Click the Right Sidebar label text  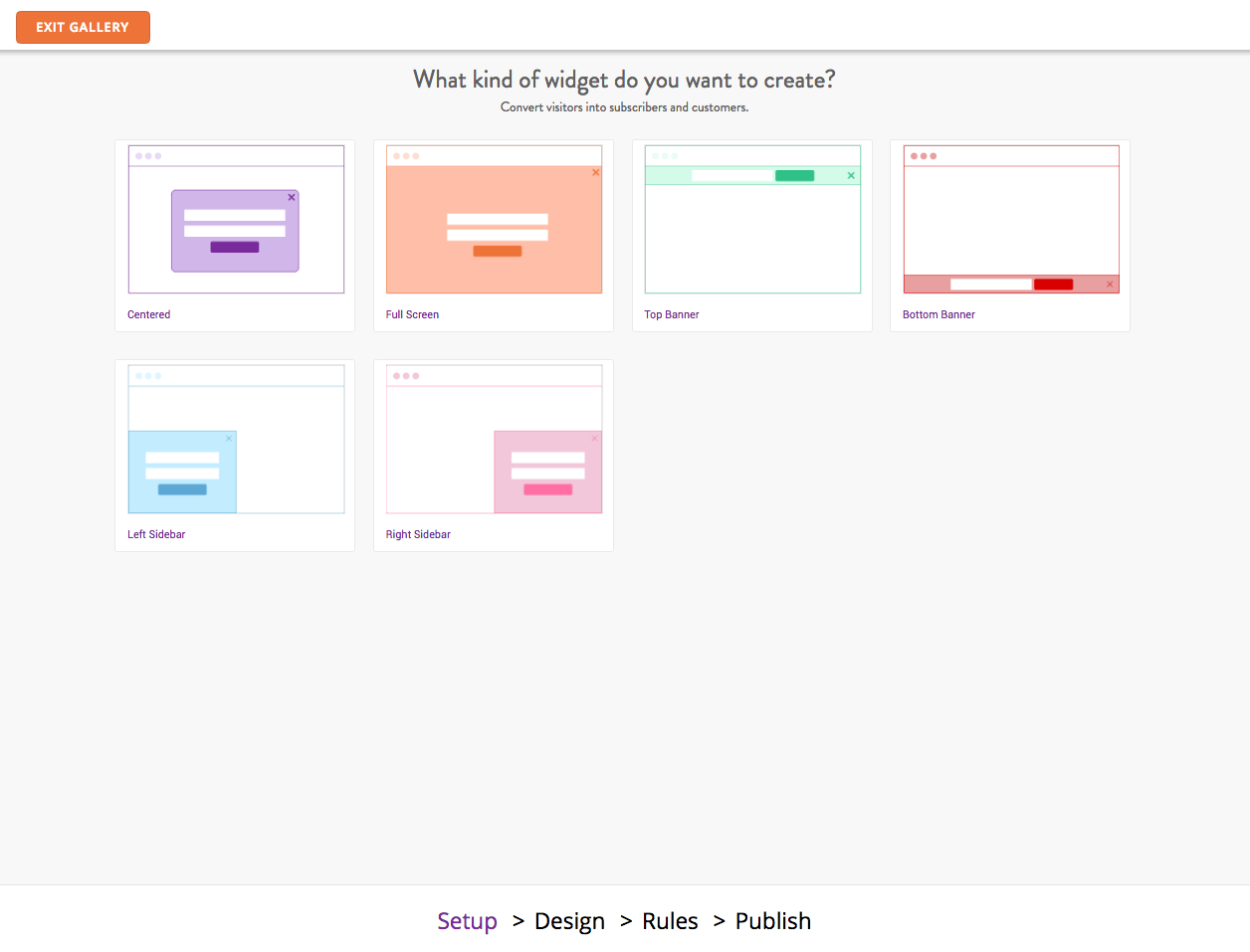coord(418,534)
